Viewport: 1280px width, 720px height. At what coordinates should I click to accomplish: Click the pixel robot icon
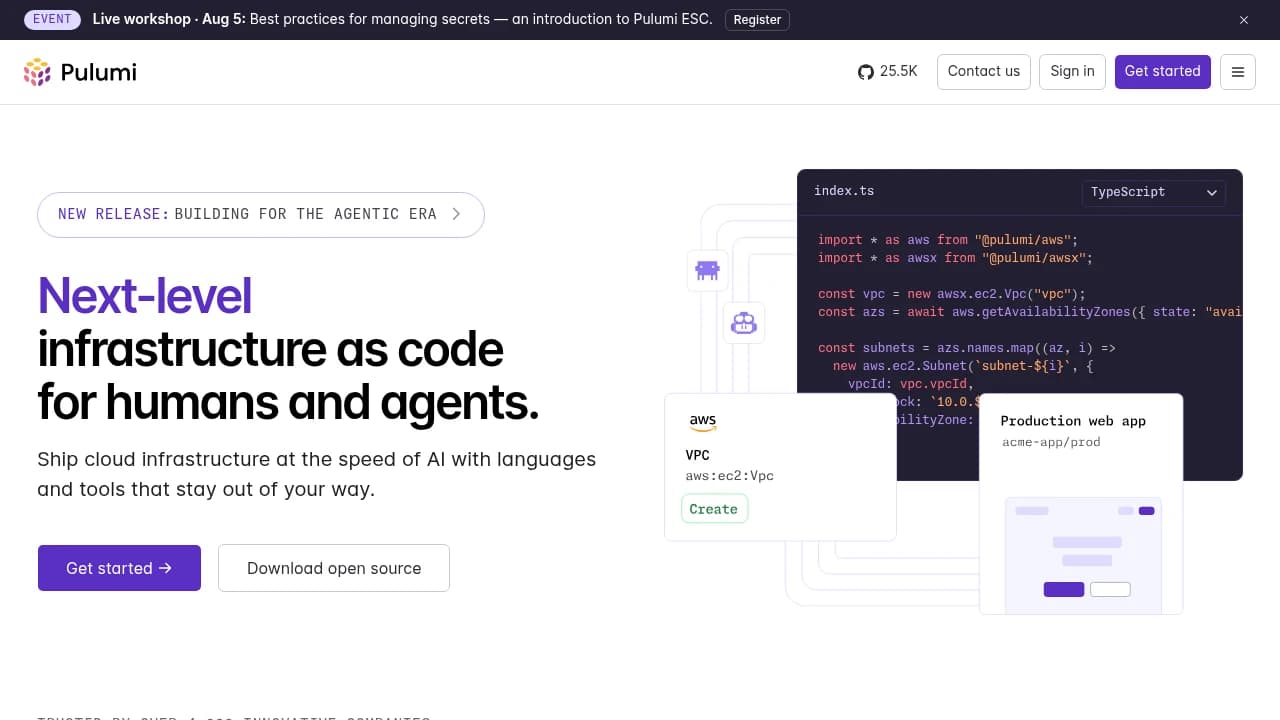[x=708, y=270]
